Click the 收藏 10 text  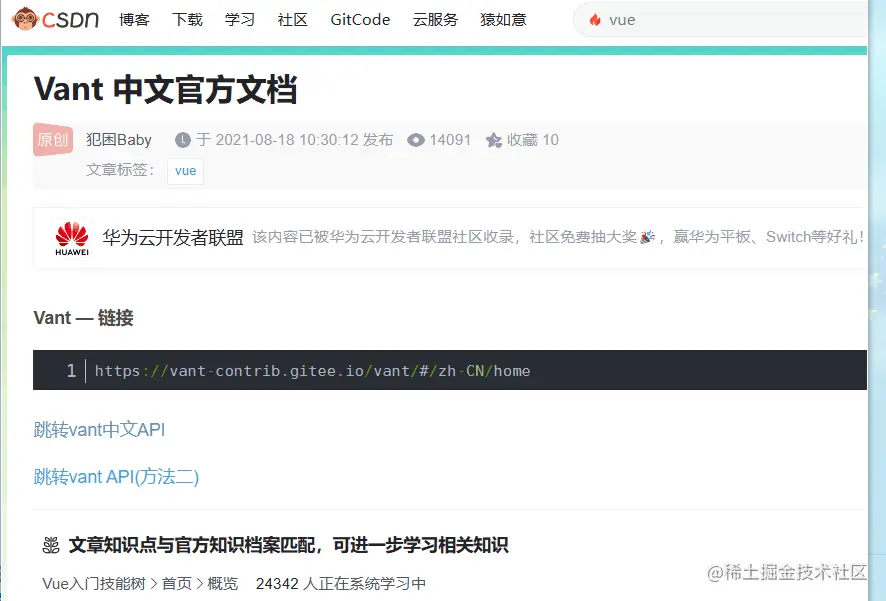[x=532, y=140]
